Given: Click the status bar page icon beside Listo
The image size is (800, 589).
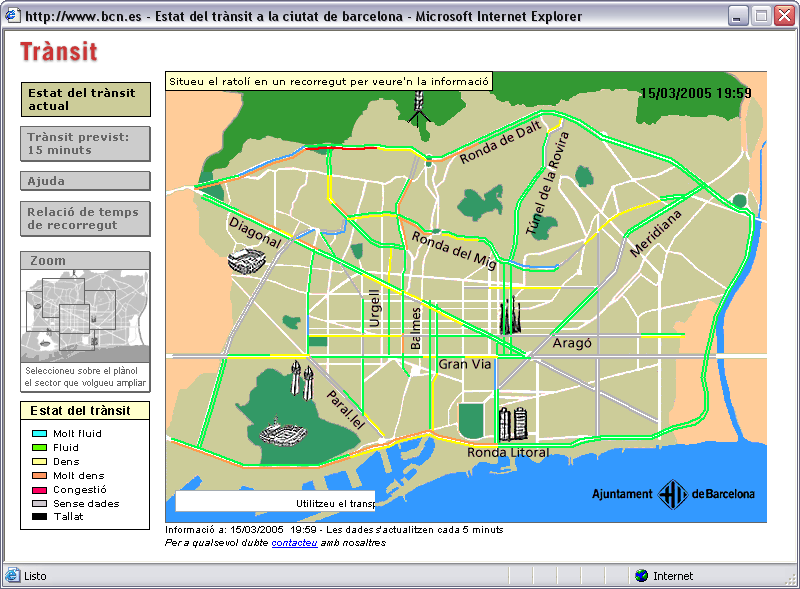Looking at the screenshot, I should tap(13, 575).
